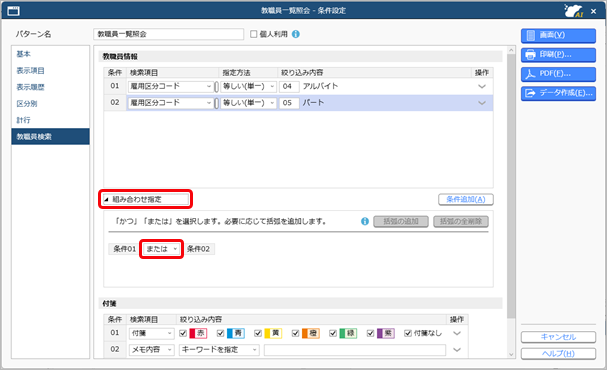
Task: Add a condition with 条件追加(A)
Action: [x=466, y=199]
